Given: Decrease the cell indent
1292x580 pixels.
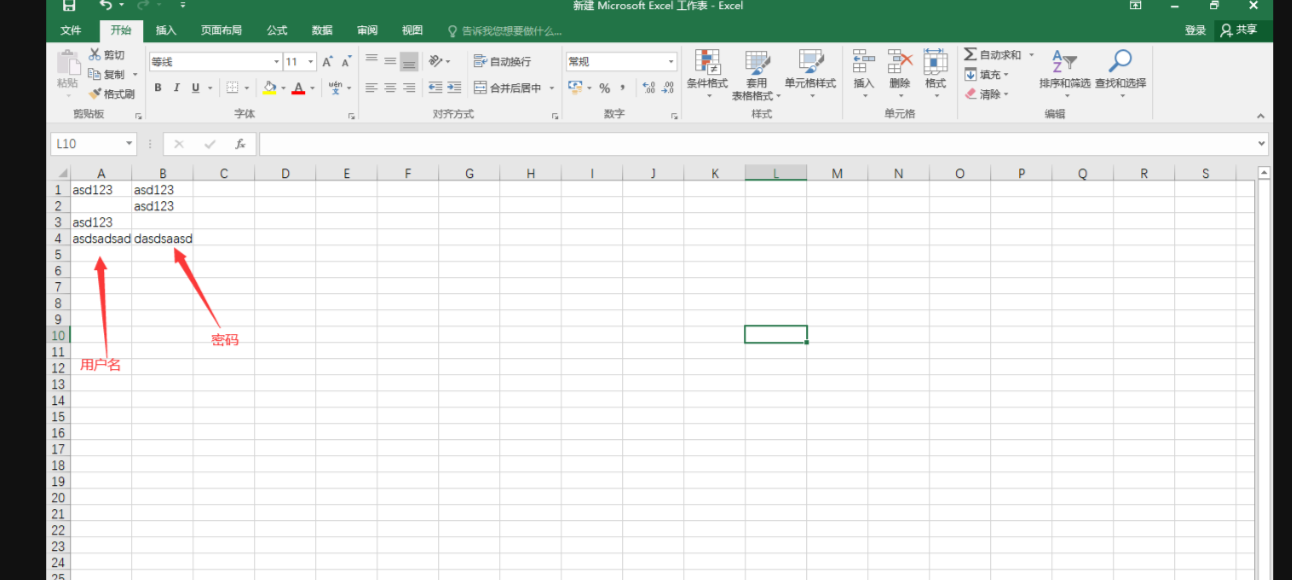Looking at the screenshot, I should (x=436, y=88).
